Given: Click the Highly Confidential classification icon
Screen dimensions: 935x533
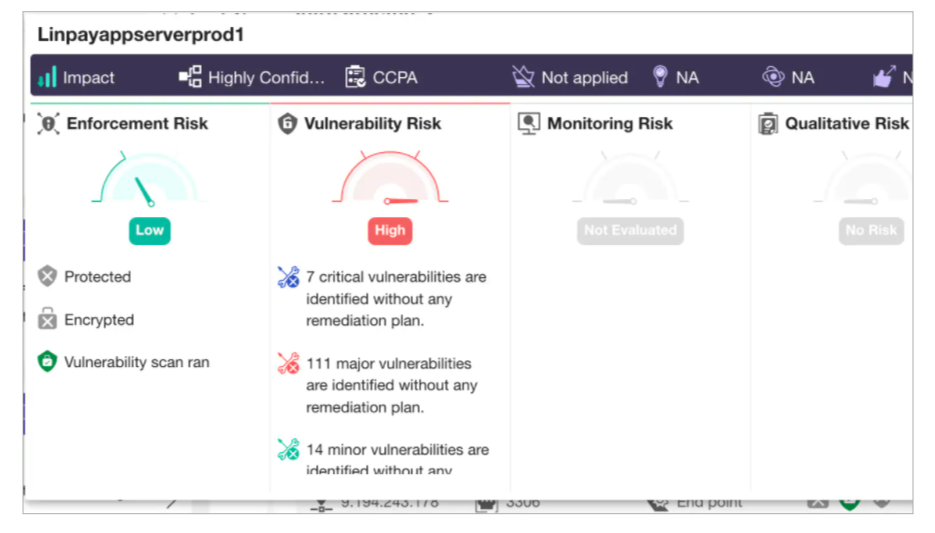Looking at the screenshot, I should coord(190,77).
